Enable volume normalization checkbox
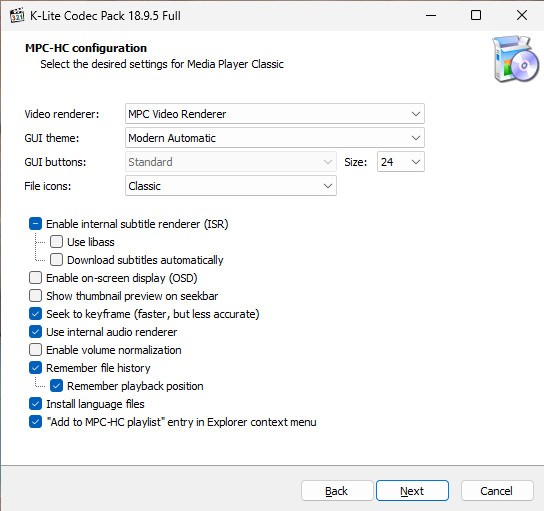 [35, 350]
